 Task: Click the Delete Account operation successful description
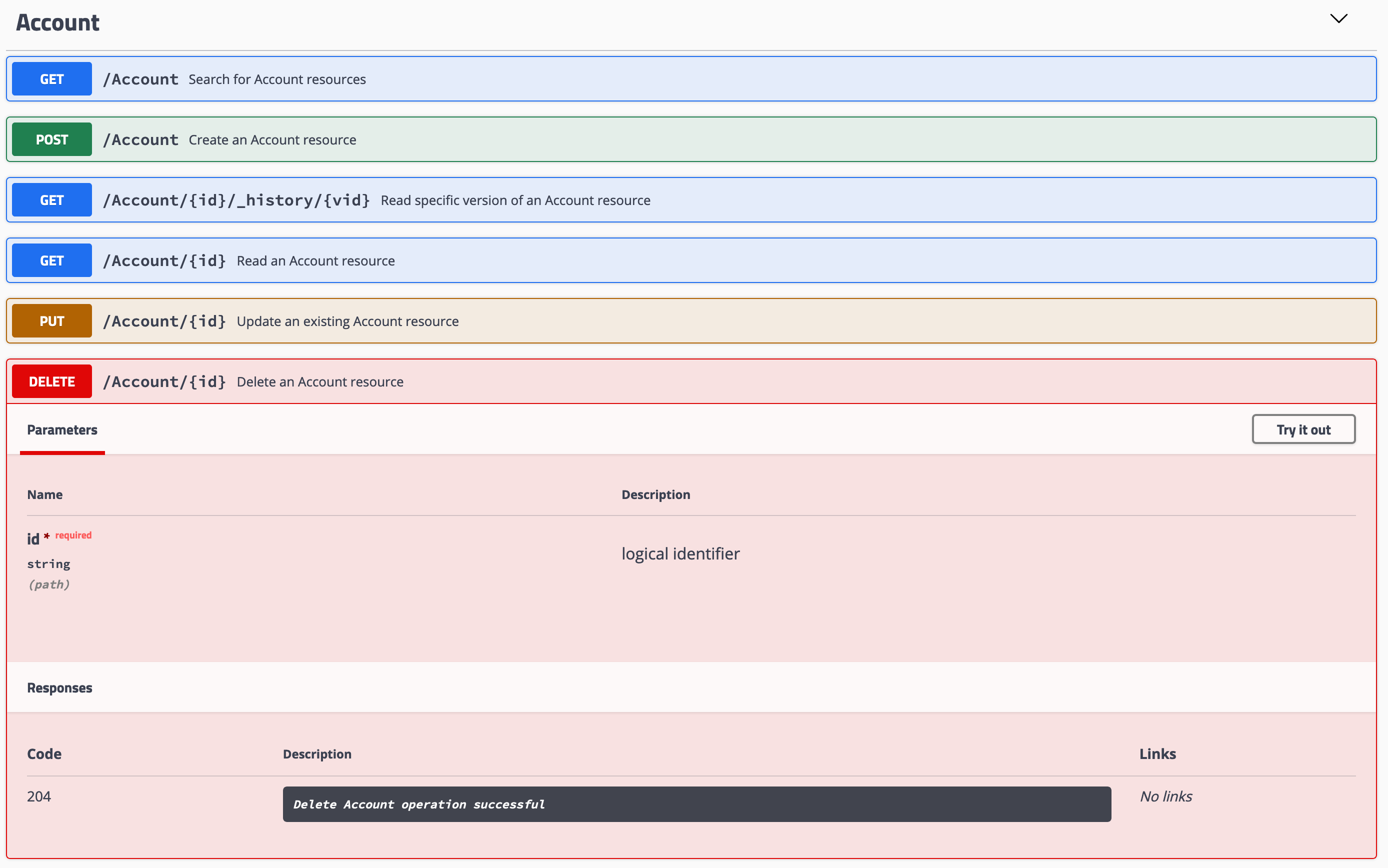419,803
